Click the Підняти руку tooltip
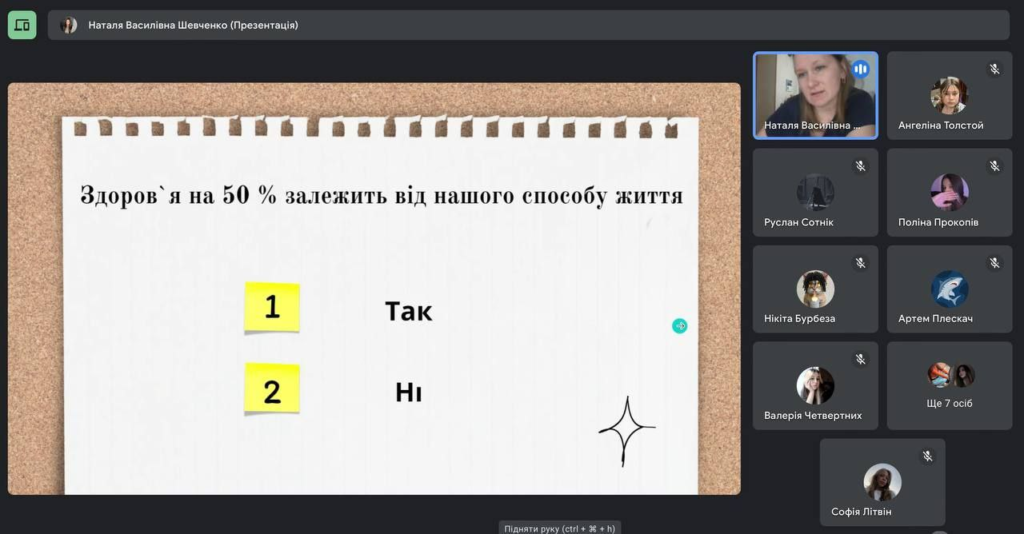 pos(560,528)
